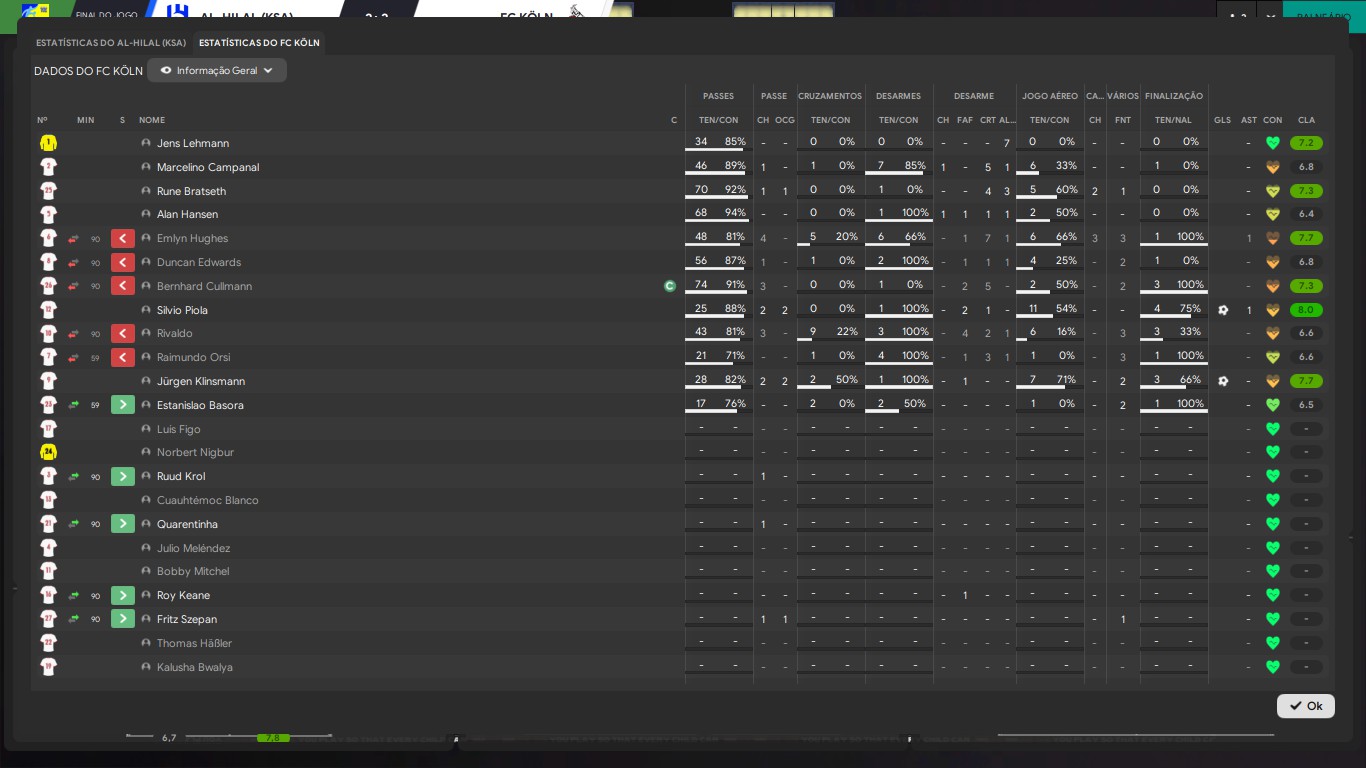Open Thomas Häßler's player profile

(194, 643)
